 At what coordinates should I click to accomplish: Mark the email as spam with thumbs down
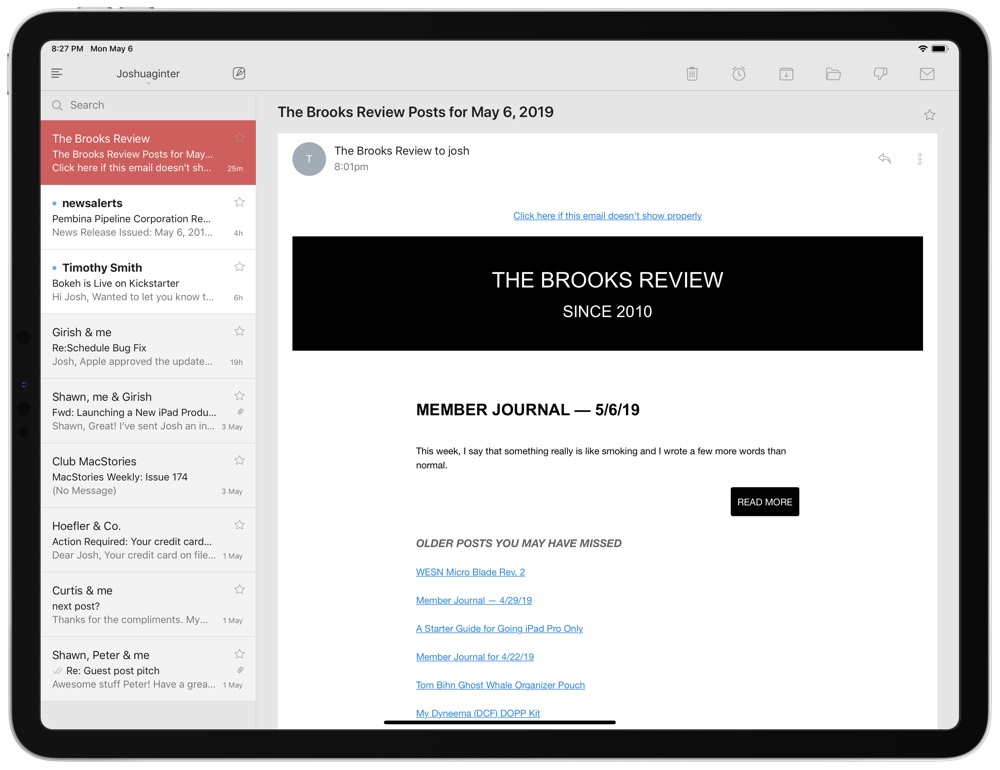(880, 73)
